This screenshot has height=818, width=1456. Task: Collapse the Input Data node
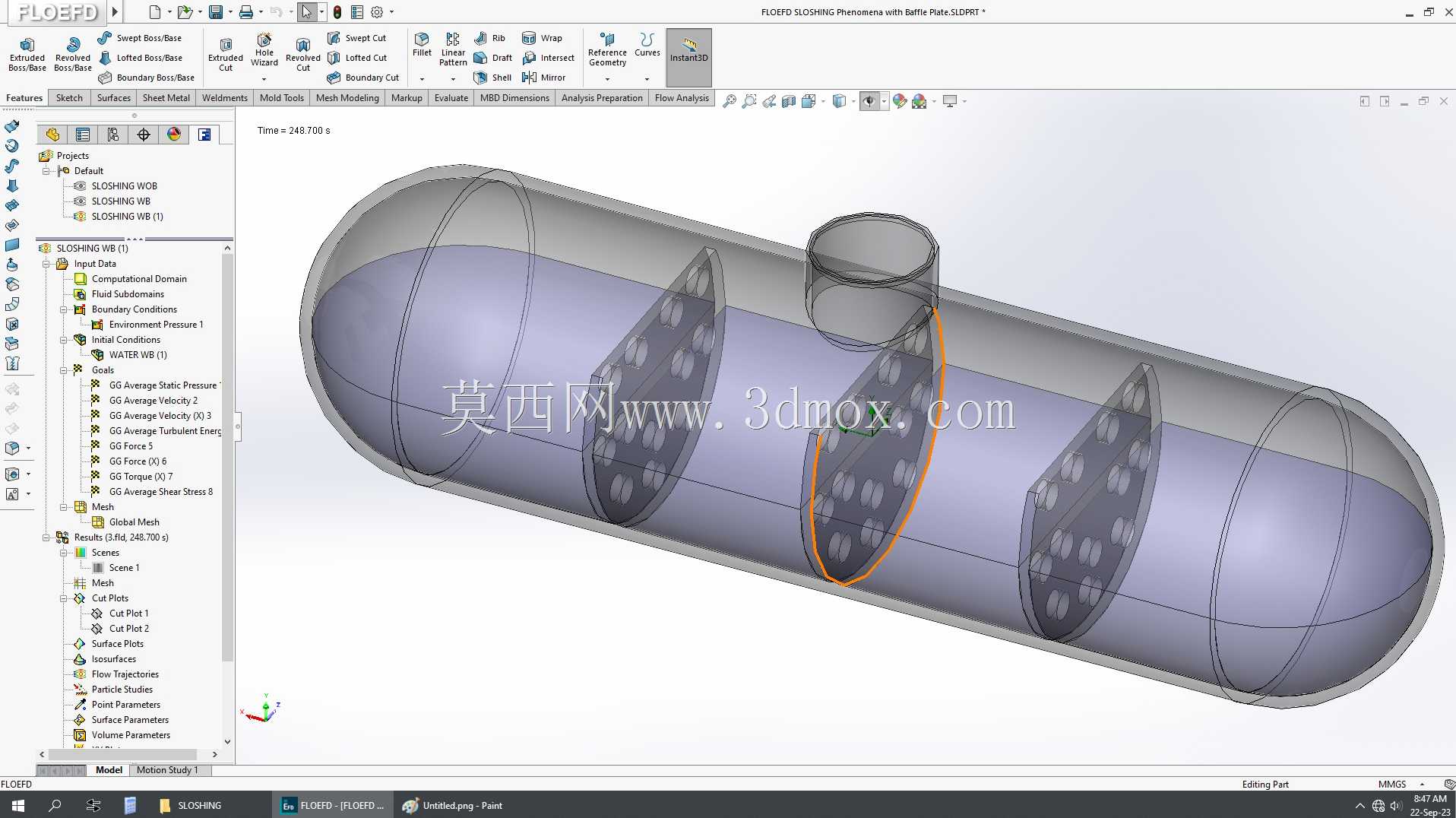46,264
